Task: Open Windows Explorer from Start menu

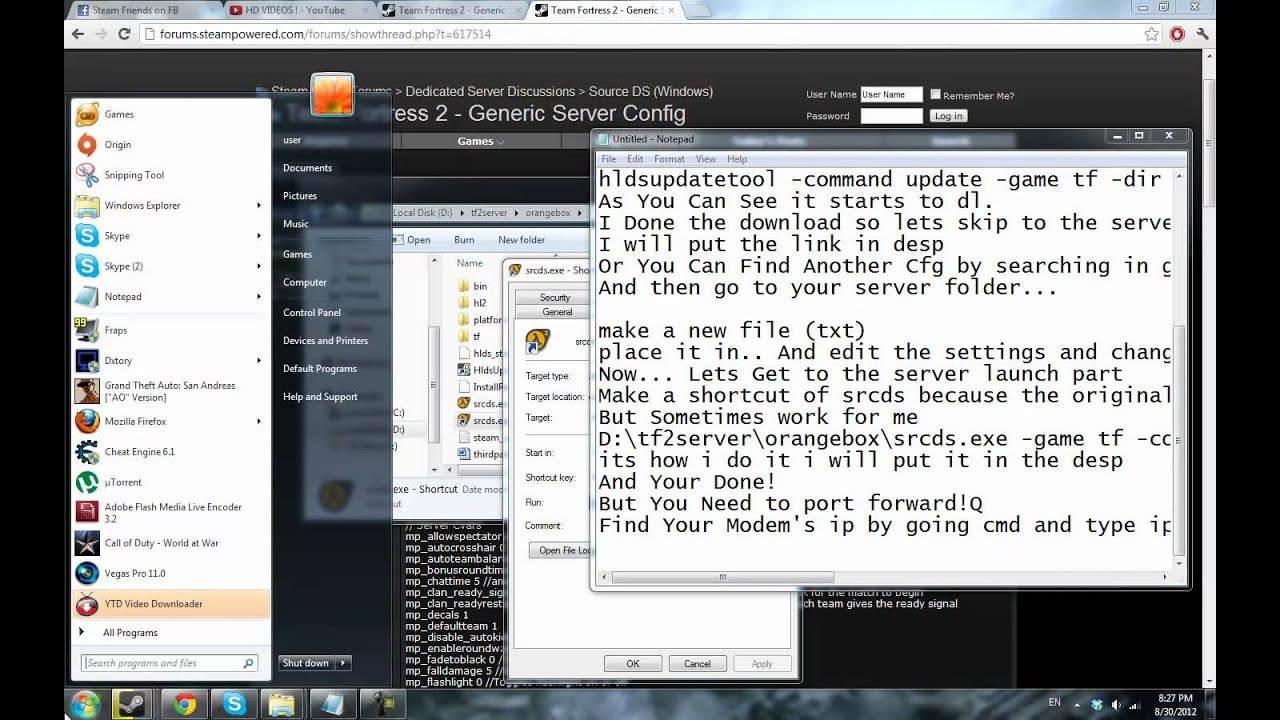Action: point(171,205)
